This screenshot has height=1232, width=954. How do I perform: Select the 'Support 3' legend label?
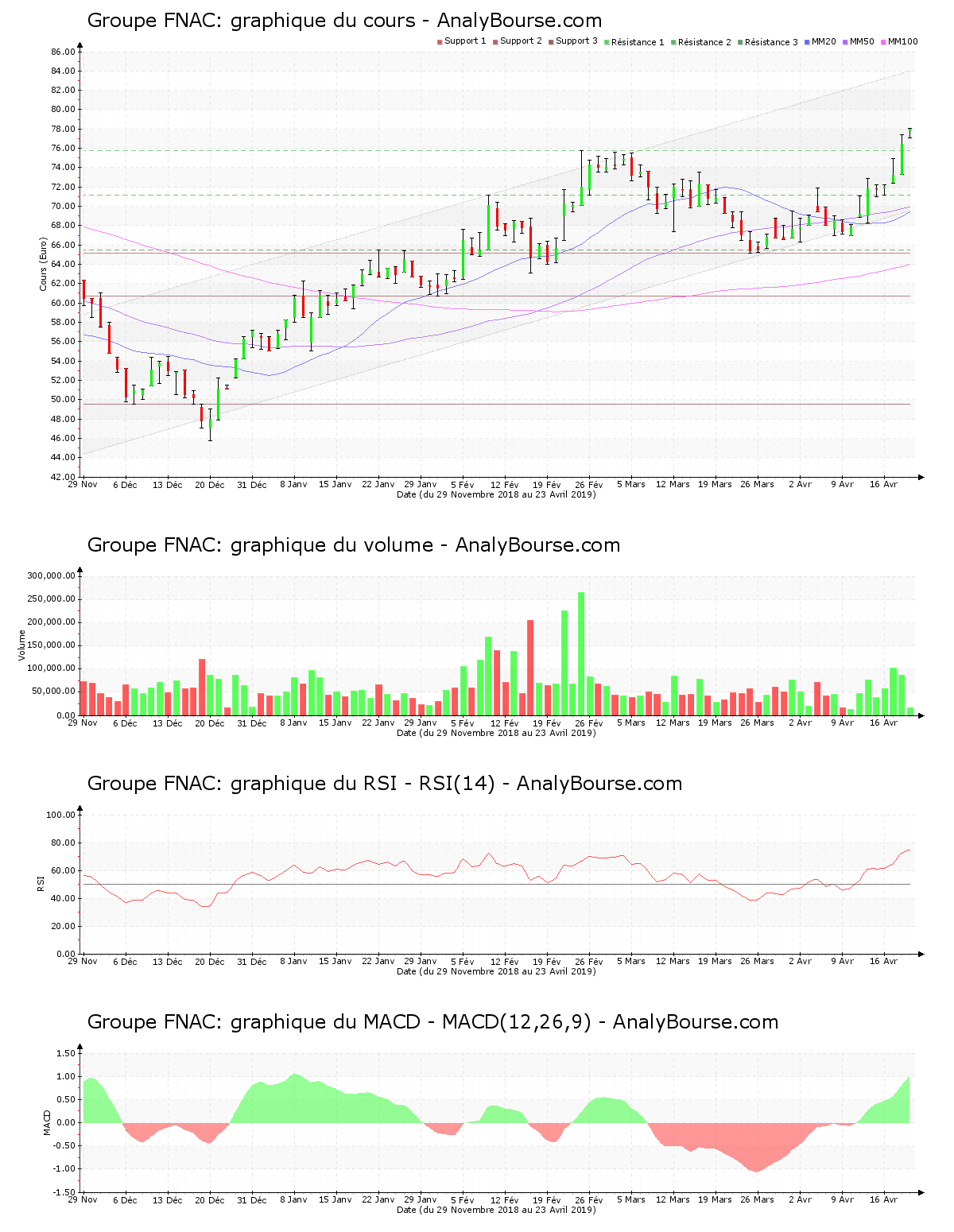576,41
